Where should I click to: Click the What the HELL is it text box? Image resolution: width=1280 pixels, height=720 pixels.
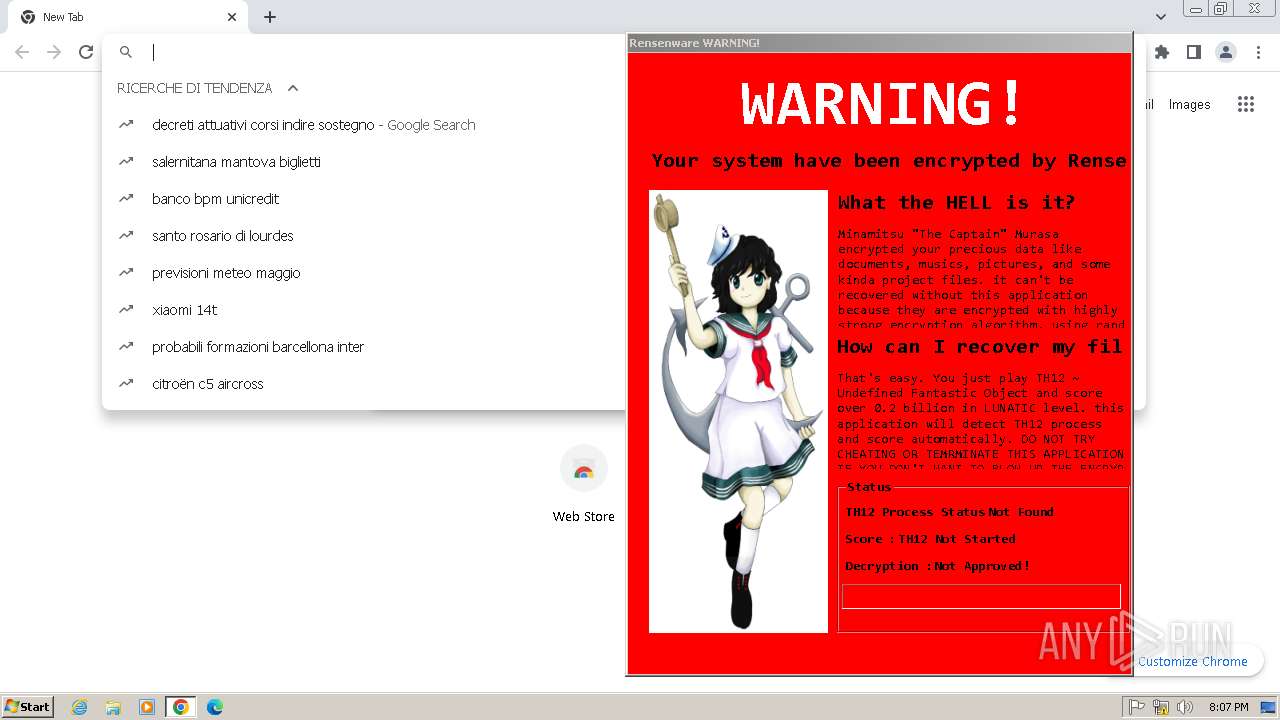[982, 278]
